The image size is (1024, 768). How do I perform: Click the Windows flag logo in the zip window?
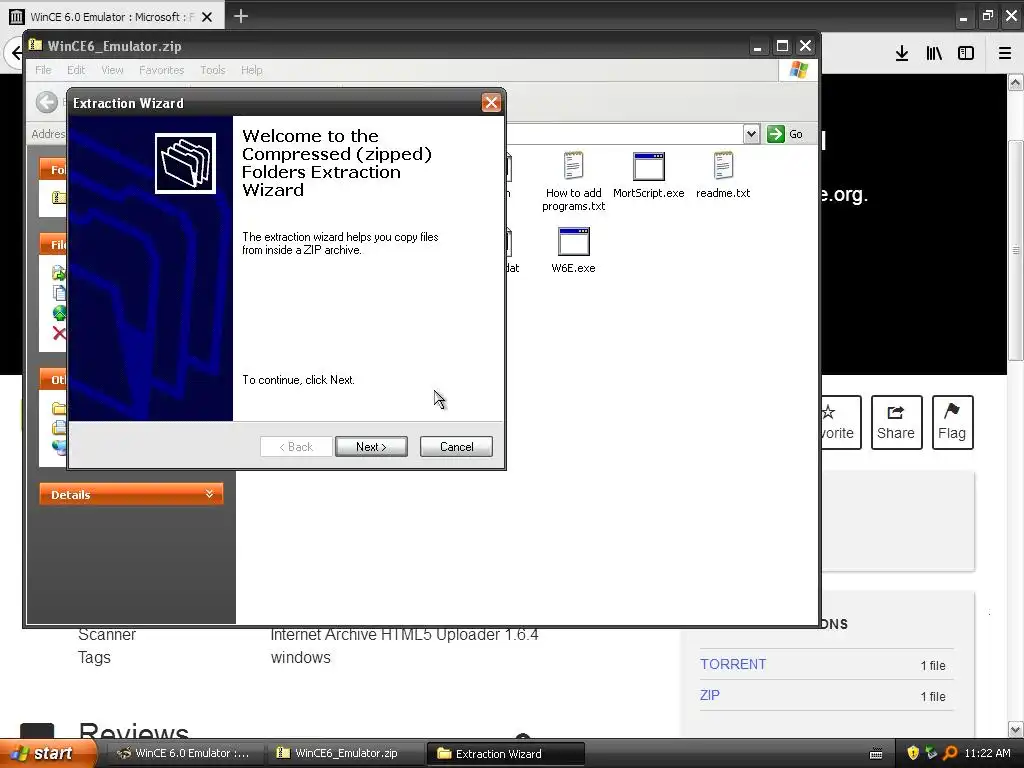(x=798, y=70)
